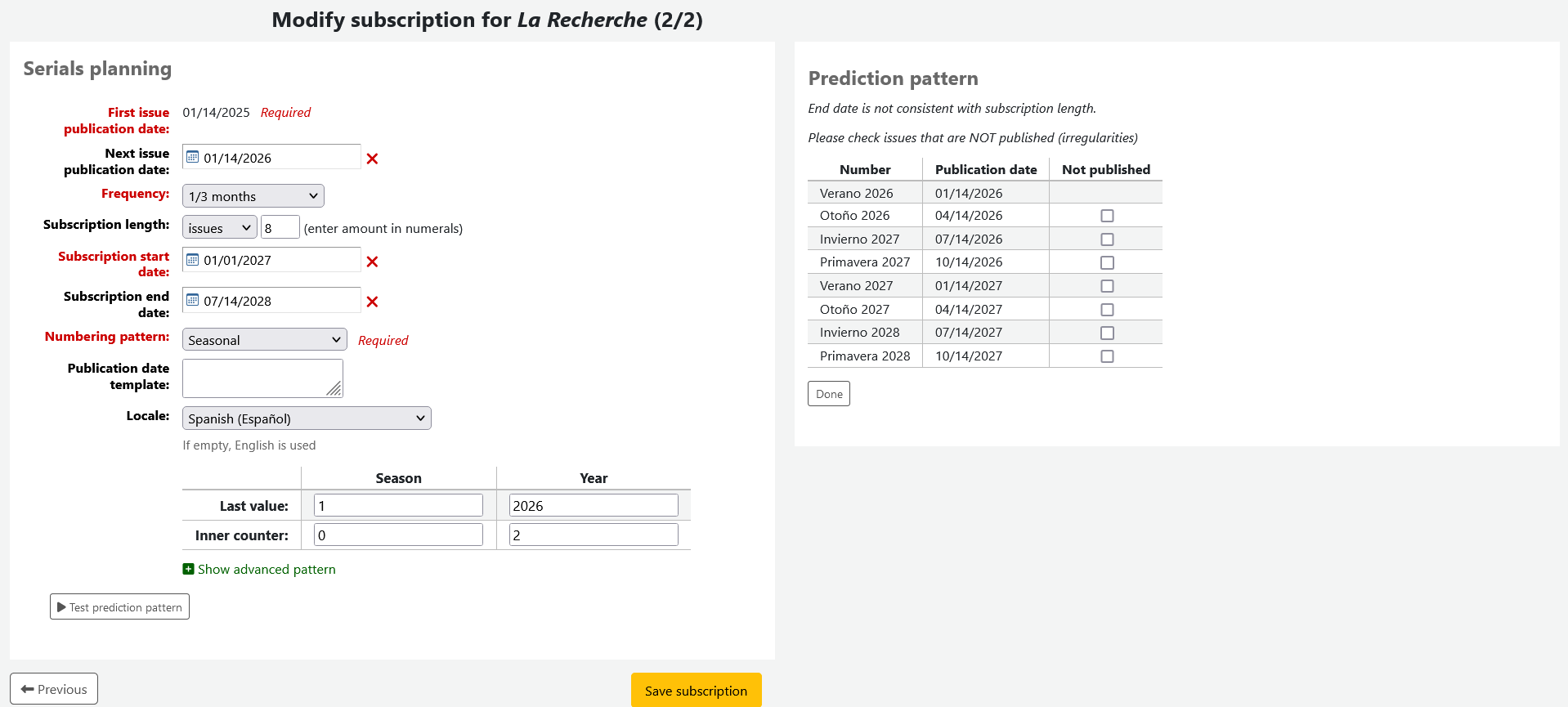Open the Frequency dropdown

coord(253,196)
